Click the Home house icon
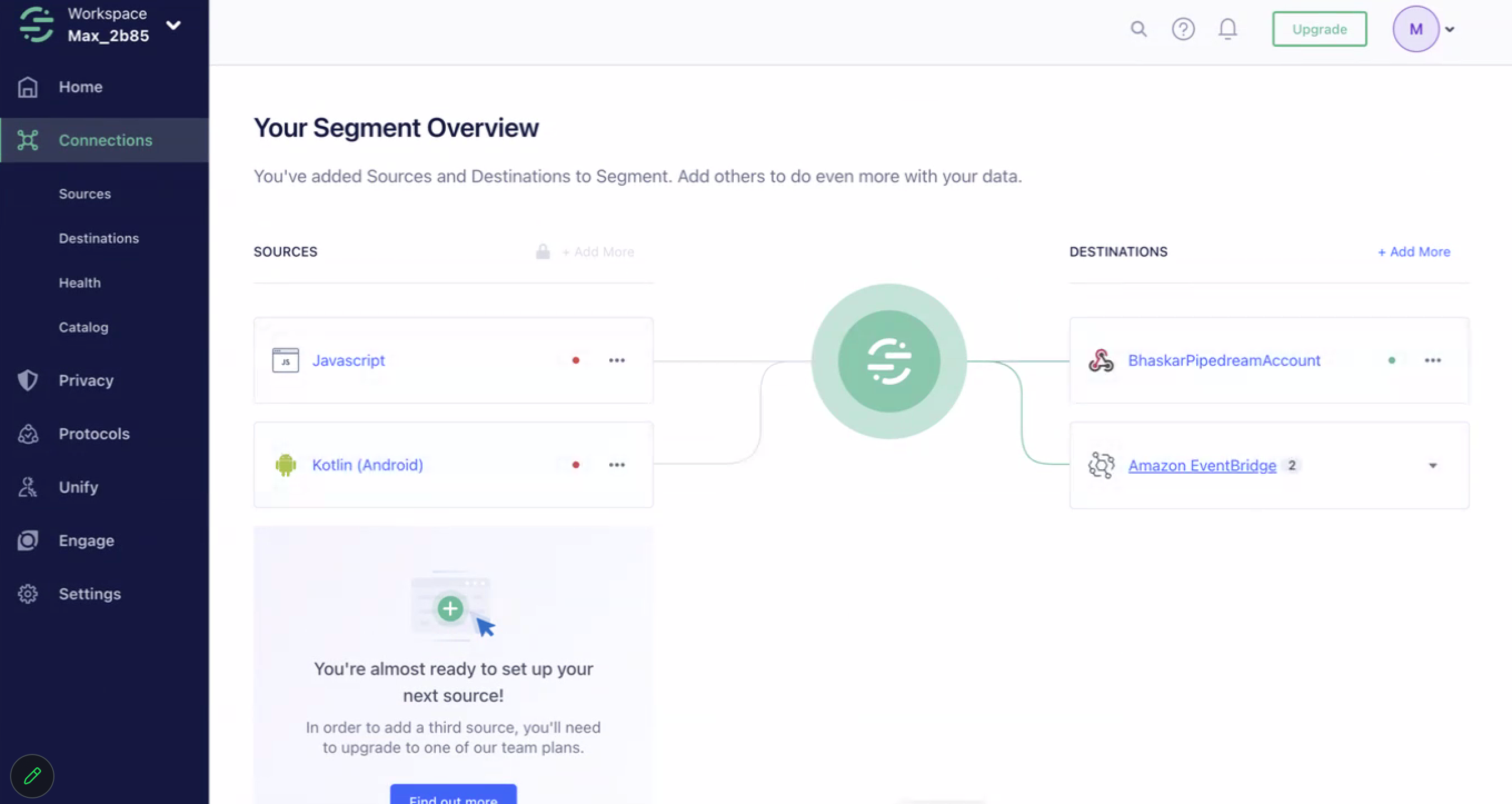The width and height of the screenshot is (1512, 804). (x=28, y=87)
